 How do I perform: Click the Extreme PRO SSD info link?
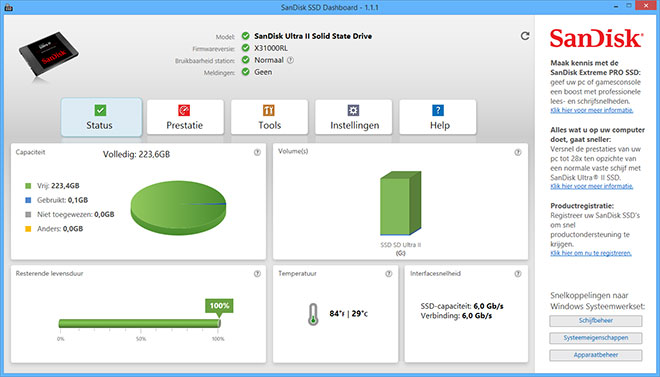[x=591, y=110]
